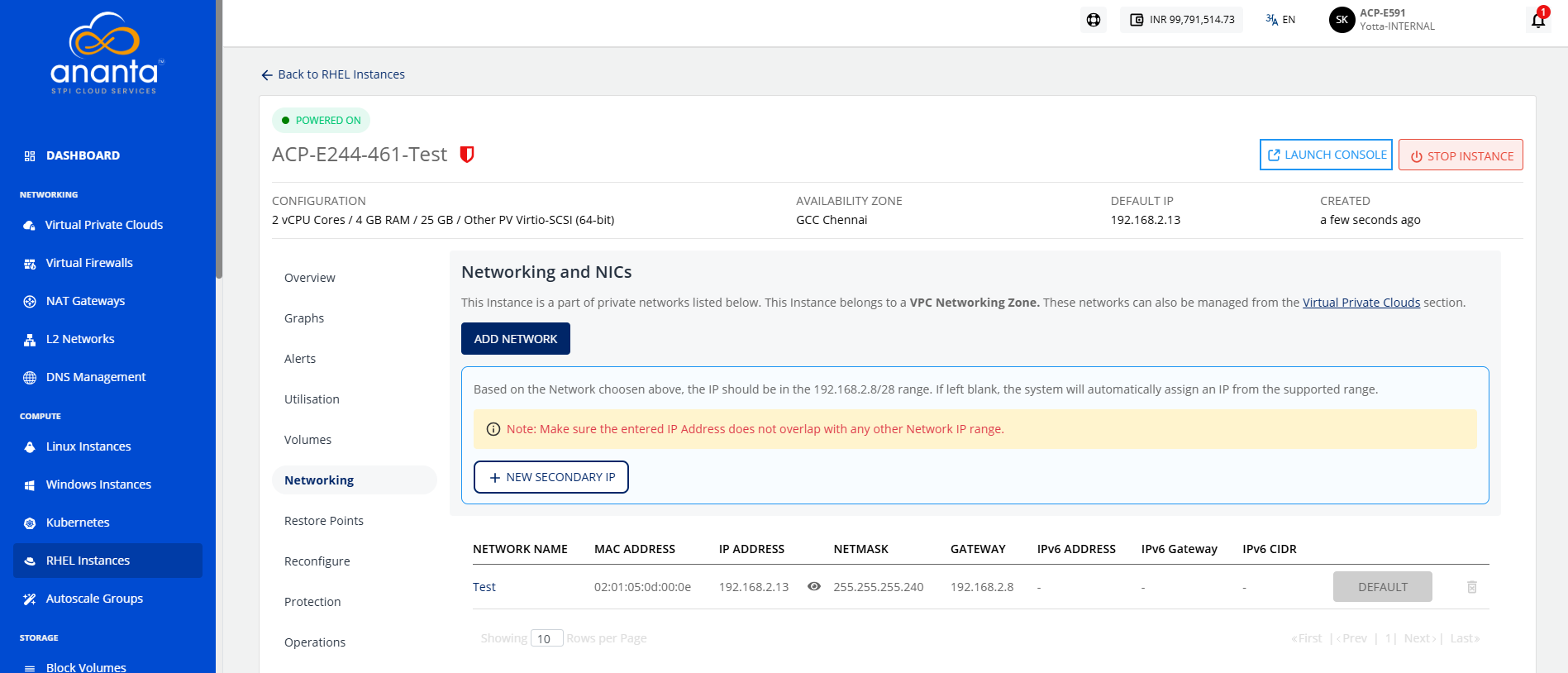
Task: Click the Linux Instances sidebar icon
Action: pyautogui.click(x=30, y=447)
